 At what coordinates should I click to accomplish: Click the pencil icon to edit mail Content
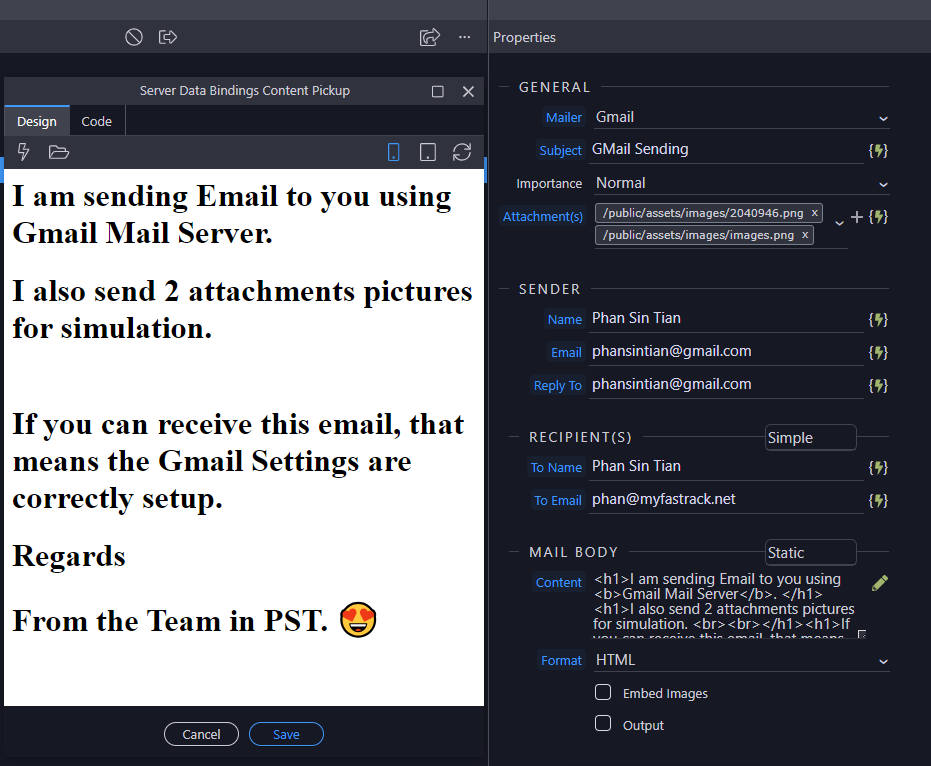tap(880, 583)
